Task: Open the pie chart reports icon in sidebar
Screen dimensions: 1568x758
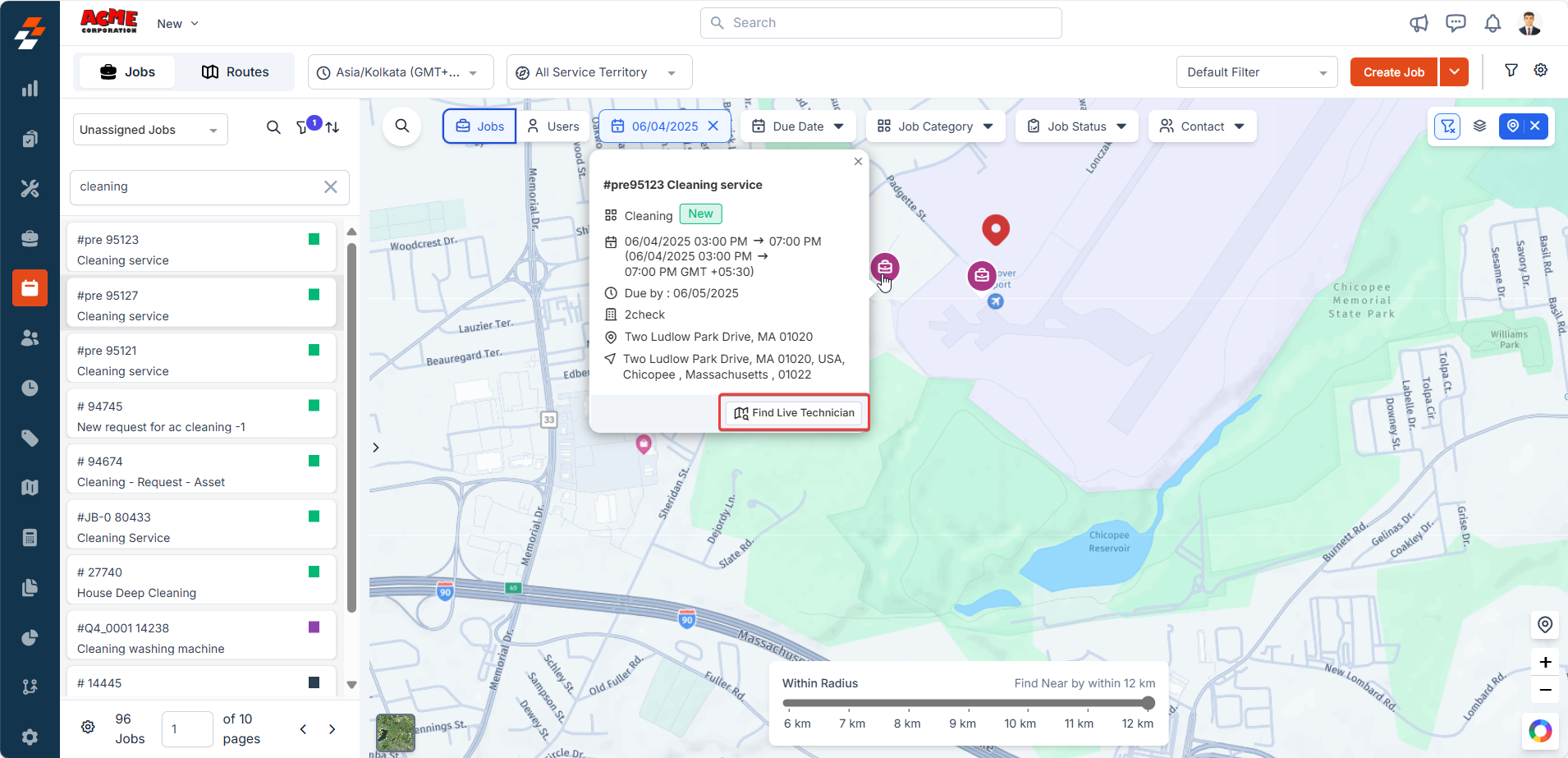Action: 30,637
